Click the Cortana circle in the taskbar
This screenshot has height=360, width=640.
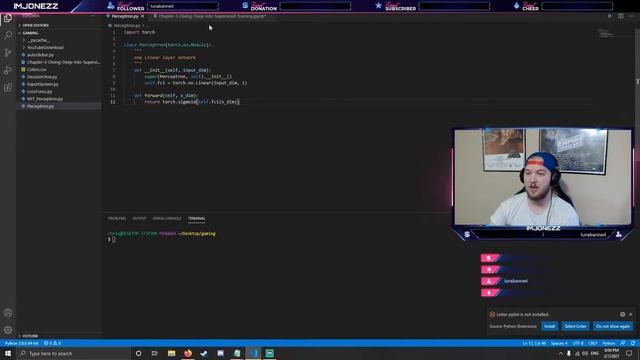(x=138, y=353)
